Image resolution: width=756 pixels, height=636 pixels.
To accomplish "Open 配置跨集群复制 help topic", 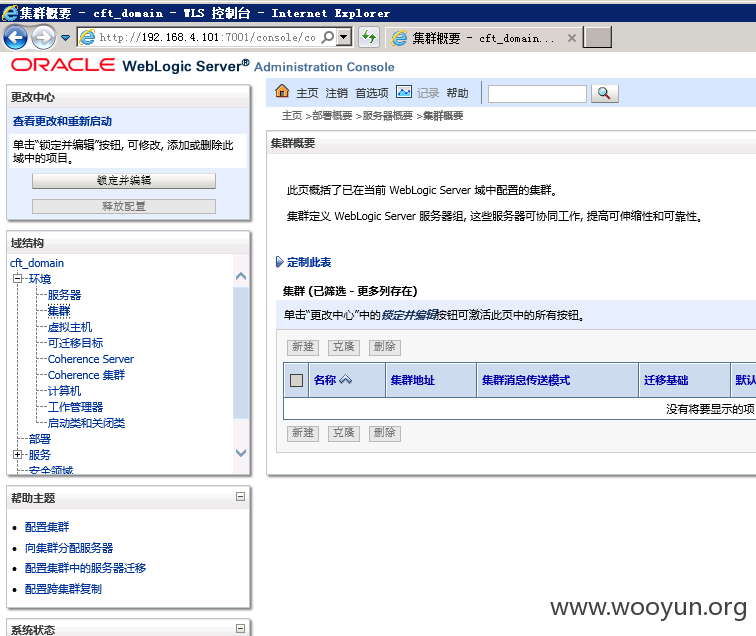I will (x=63, y=589).
